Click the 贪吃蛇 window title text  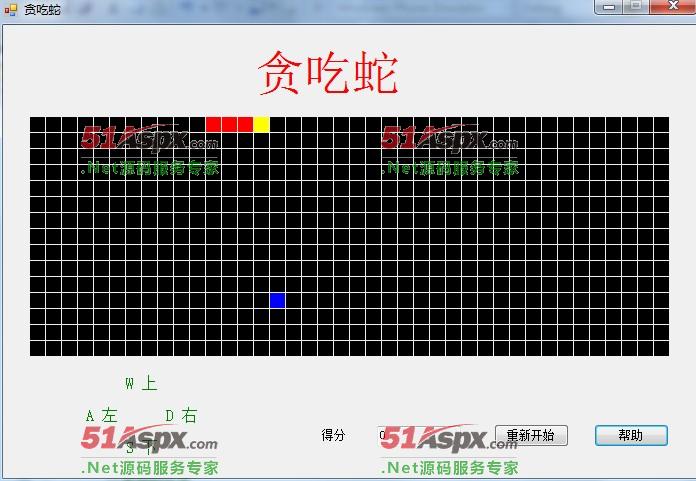[x=42, y=9]
